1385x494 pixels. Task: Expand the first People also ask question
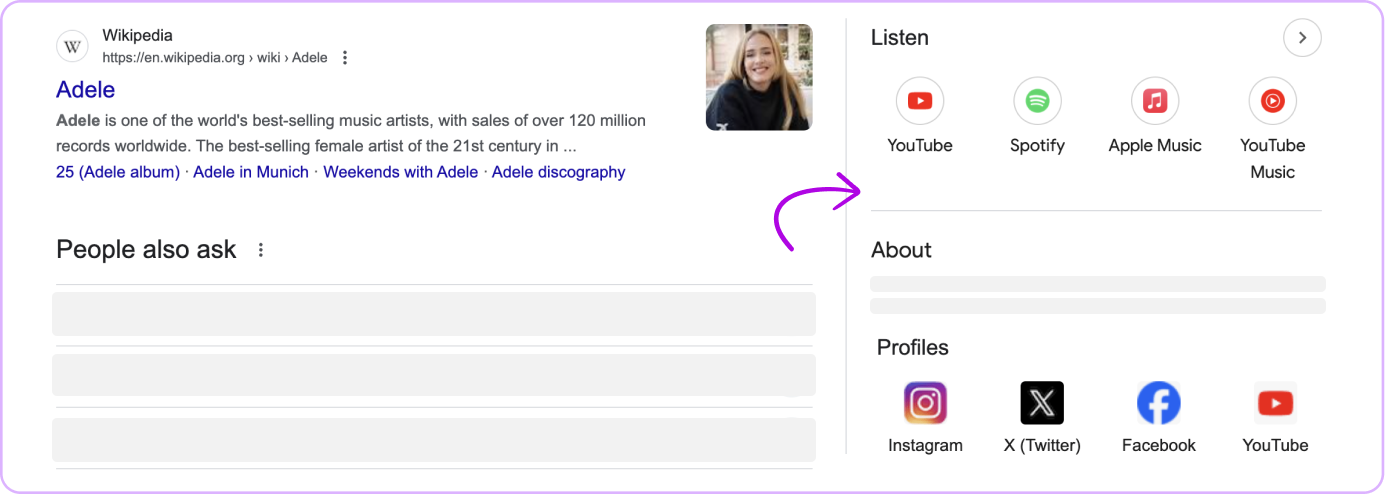[x=433, y=314]
